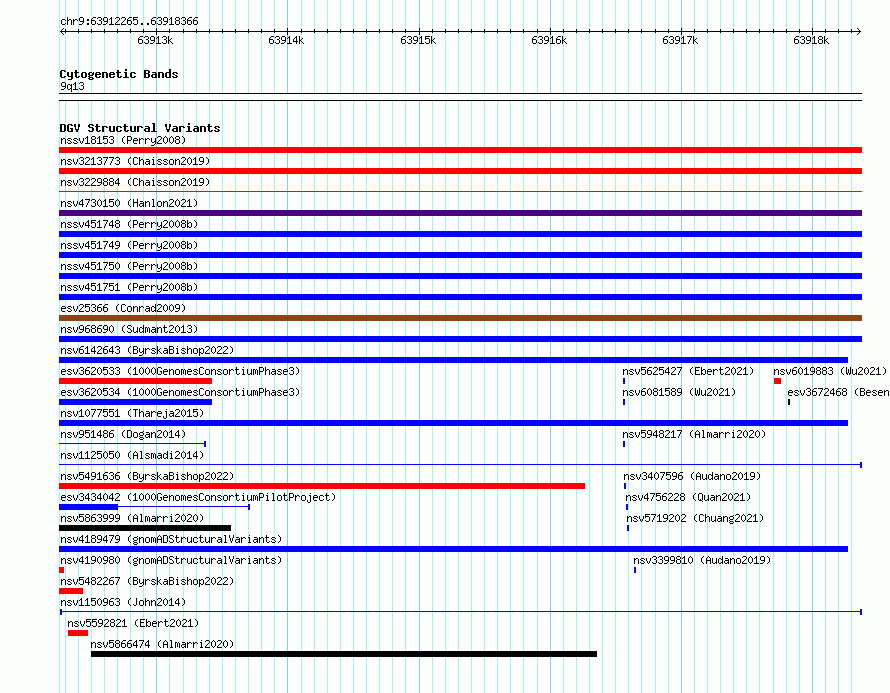Screen dimensions: 890x693
Task: Click the ruler's right arrow end
Action: pos(859,31)
